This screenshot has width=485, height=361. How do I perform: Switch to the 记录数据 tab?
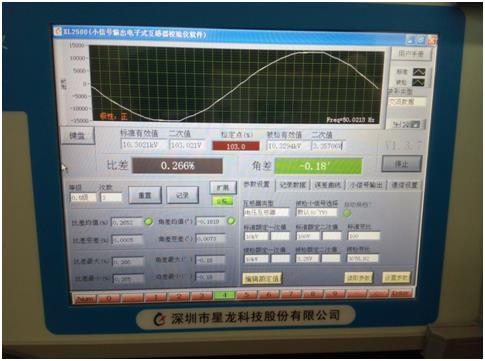point(293,185)
